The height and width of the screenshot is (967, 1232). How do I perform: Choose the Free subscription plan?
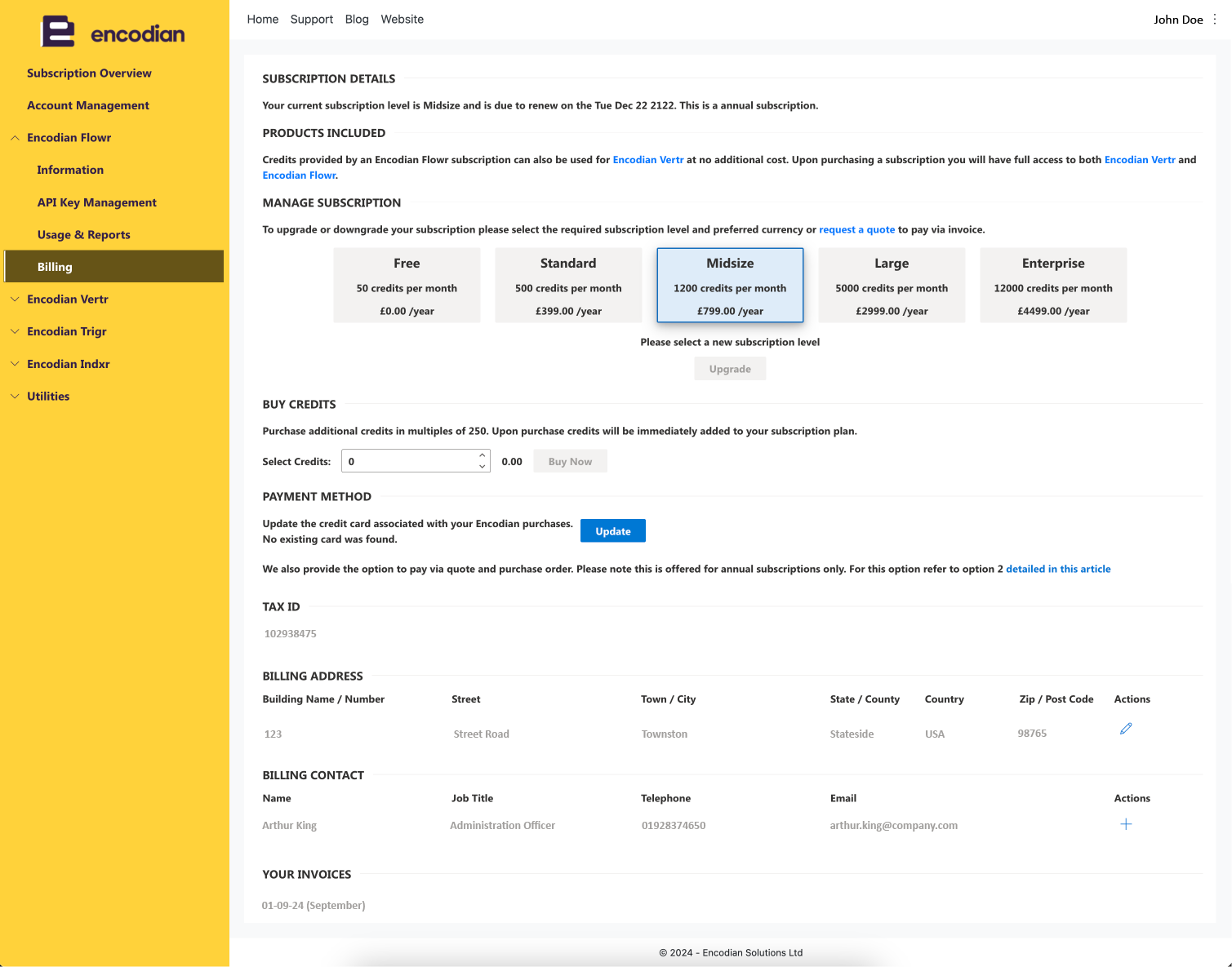(407, 286)
